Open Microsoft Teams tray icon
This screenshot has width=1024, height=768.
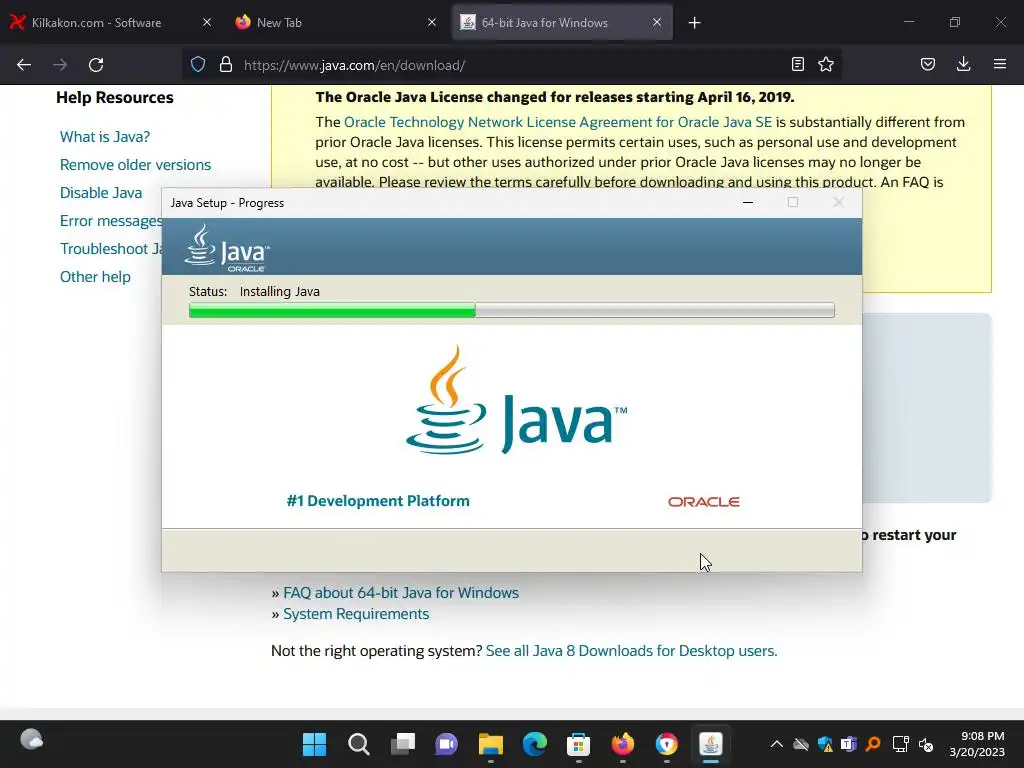pos(849,744)
